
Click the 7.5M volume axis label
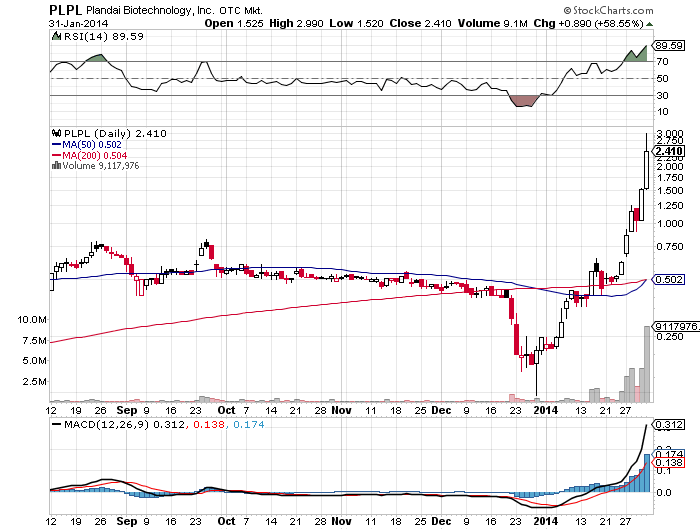(34, 341)
